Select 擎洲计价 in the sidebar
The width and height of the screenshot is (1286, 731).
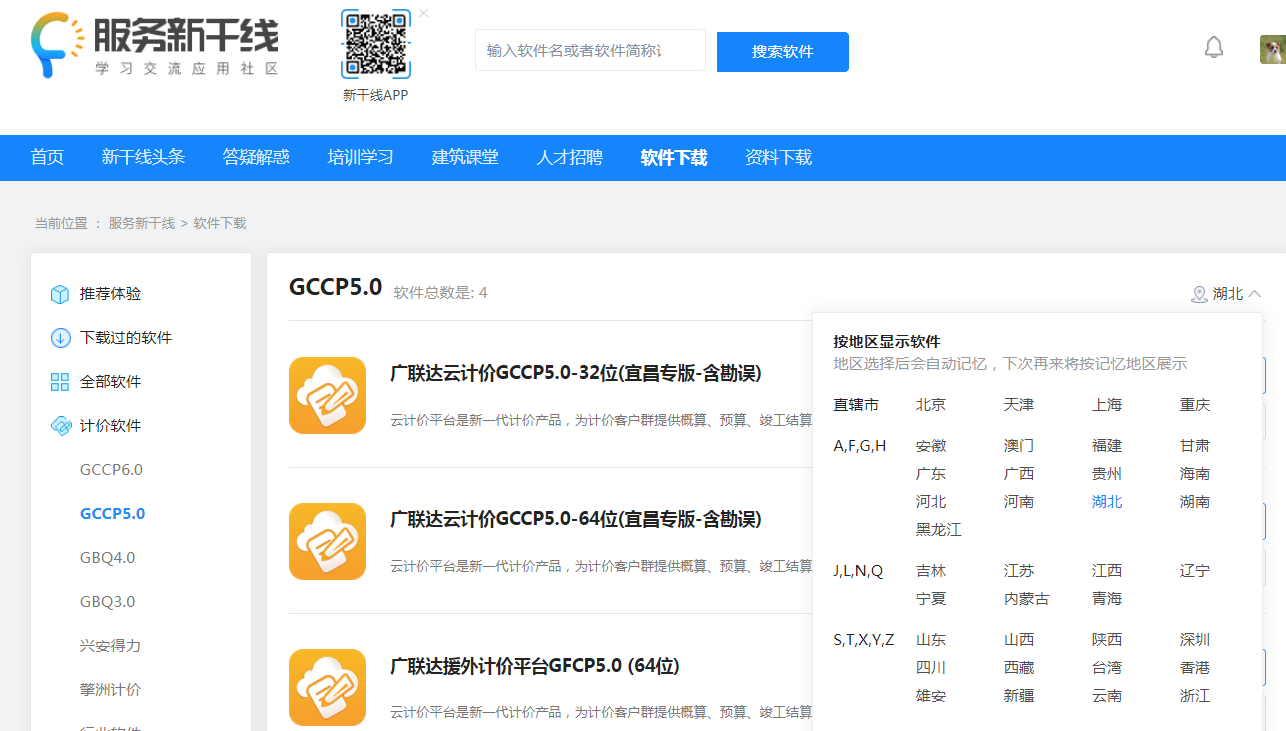110,690
